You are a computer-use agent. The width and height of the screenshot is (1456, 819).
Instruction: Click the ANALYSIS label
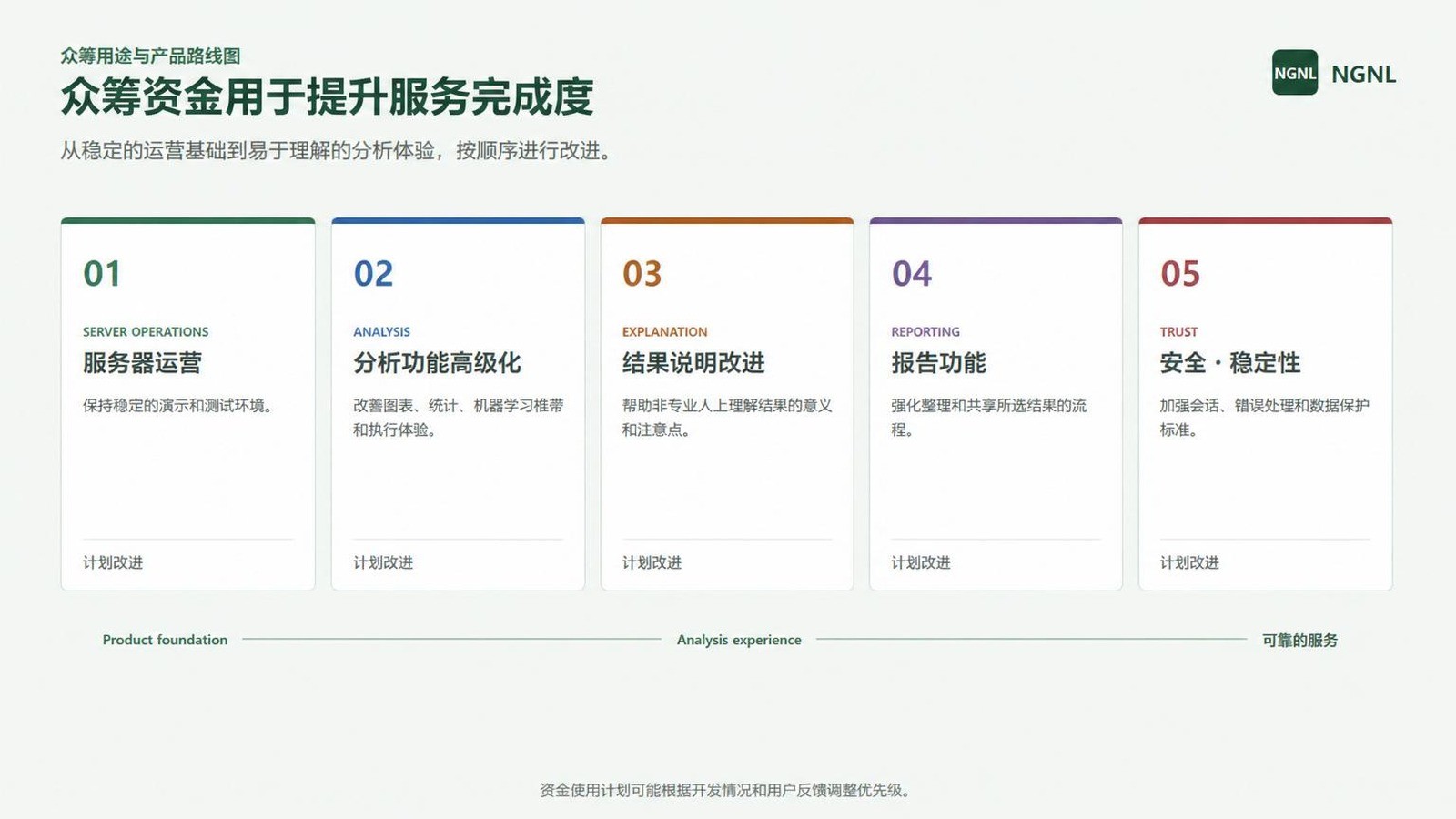point(381,332)
